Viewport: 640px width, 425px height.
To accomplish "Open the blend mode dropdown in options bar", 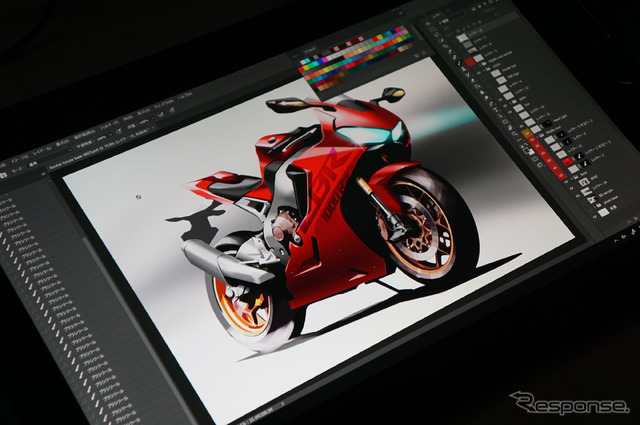I will [x=51, y=157].
